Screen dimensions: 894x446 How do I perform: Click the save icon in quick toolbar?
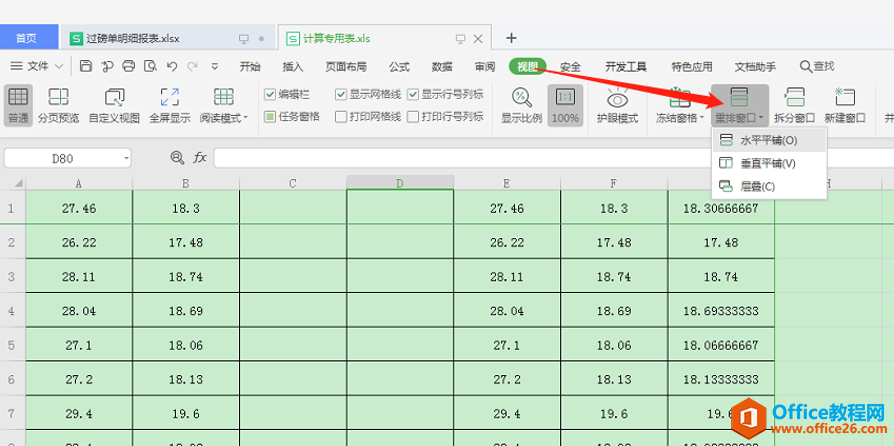(86, 67)
